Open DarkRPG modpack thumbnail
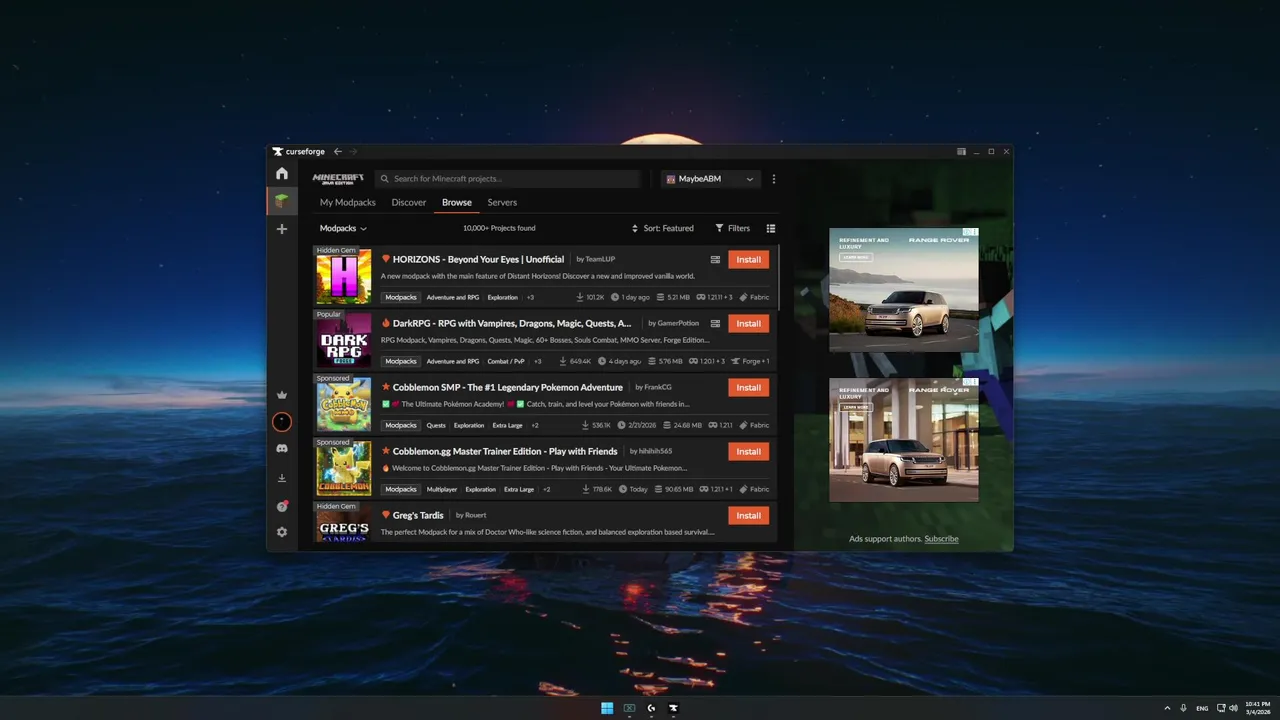1280x720 pixels. pyautogui.click(x=343, y=340)
